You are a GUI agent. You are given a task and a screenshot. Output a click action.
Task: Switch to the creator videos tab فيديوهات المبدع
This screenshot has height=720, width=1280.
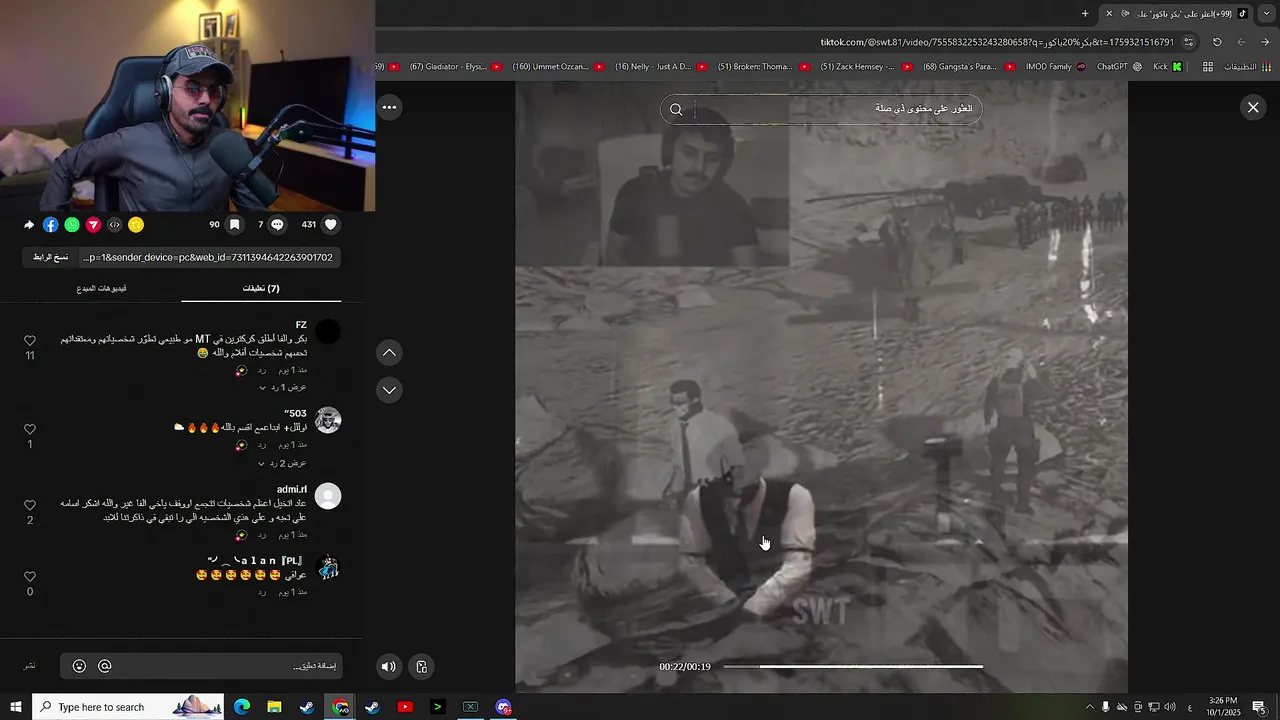tap(101, 288)
